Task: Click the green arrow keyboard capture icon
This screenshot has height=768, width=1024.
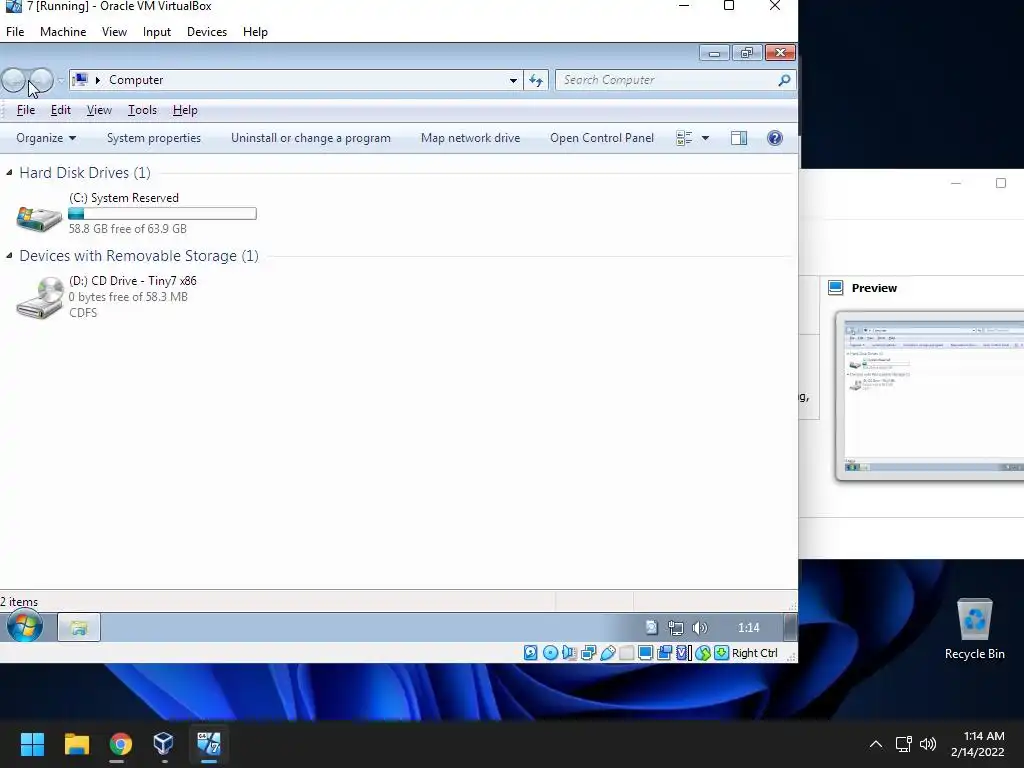Action: tap(721, 652)
